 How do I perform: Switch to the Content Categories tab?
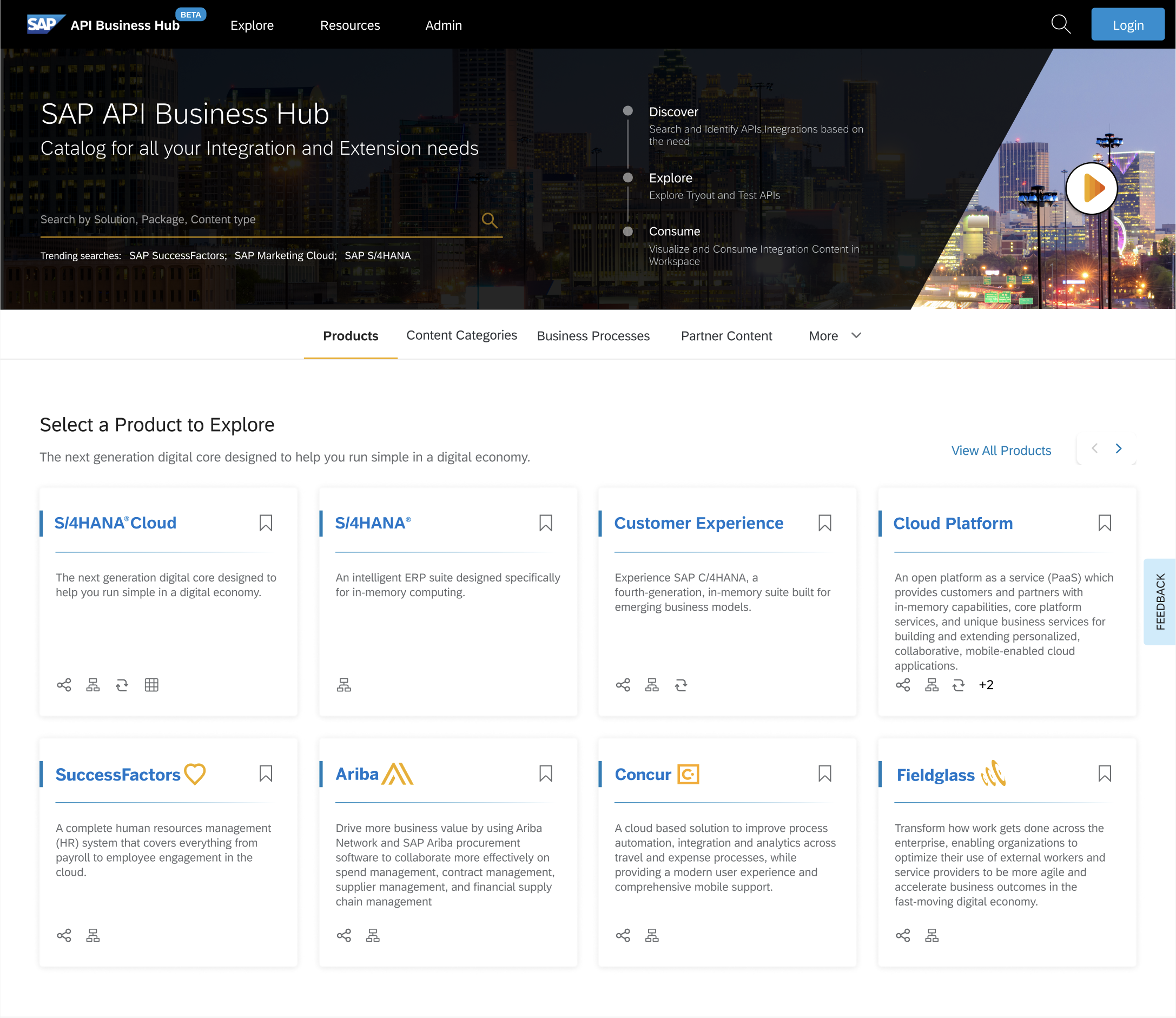461,335
